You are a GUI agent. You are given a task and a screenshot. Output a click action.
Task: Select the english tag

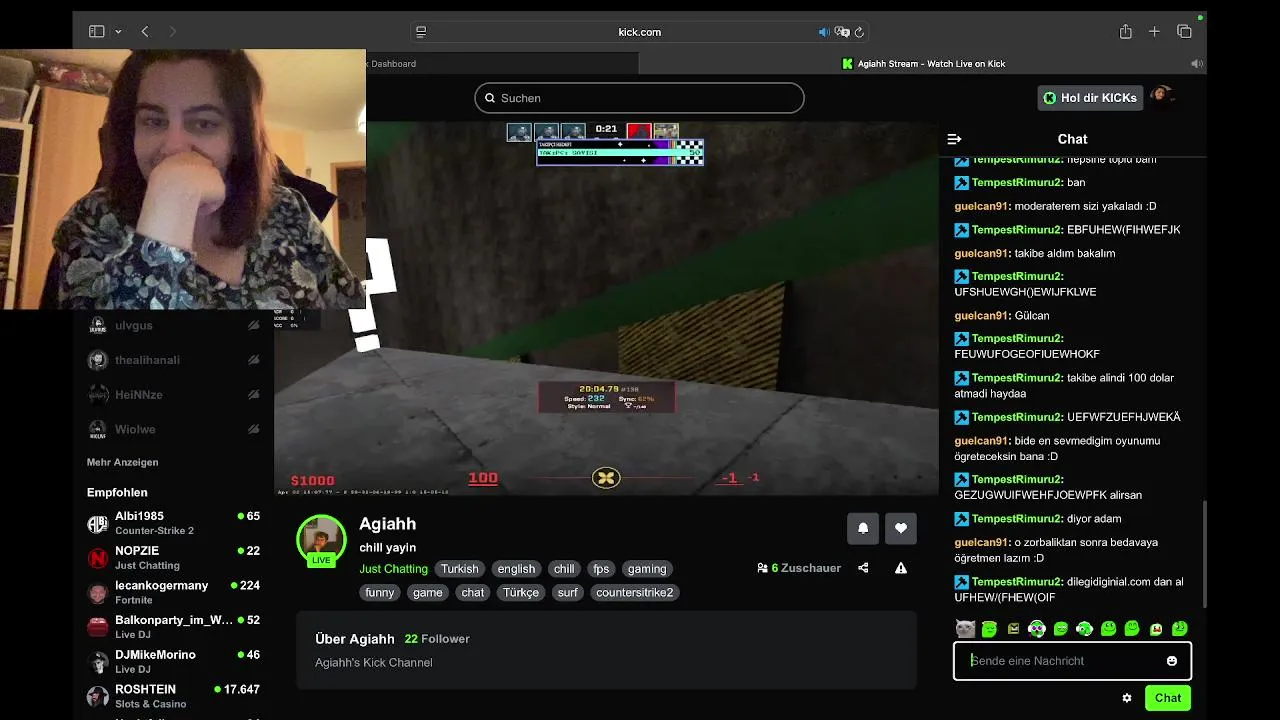tap(517, 569)
